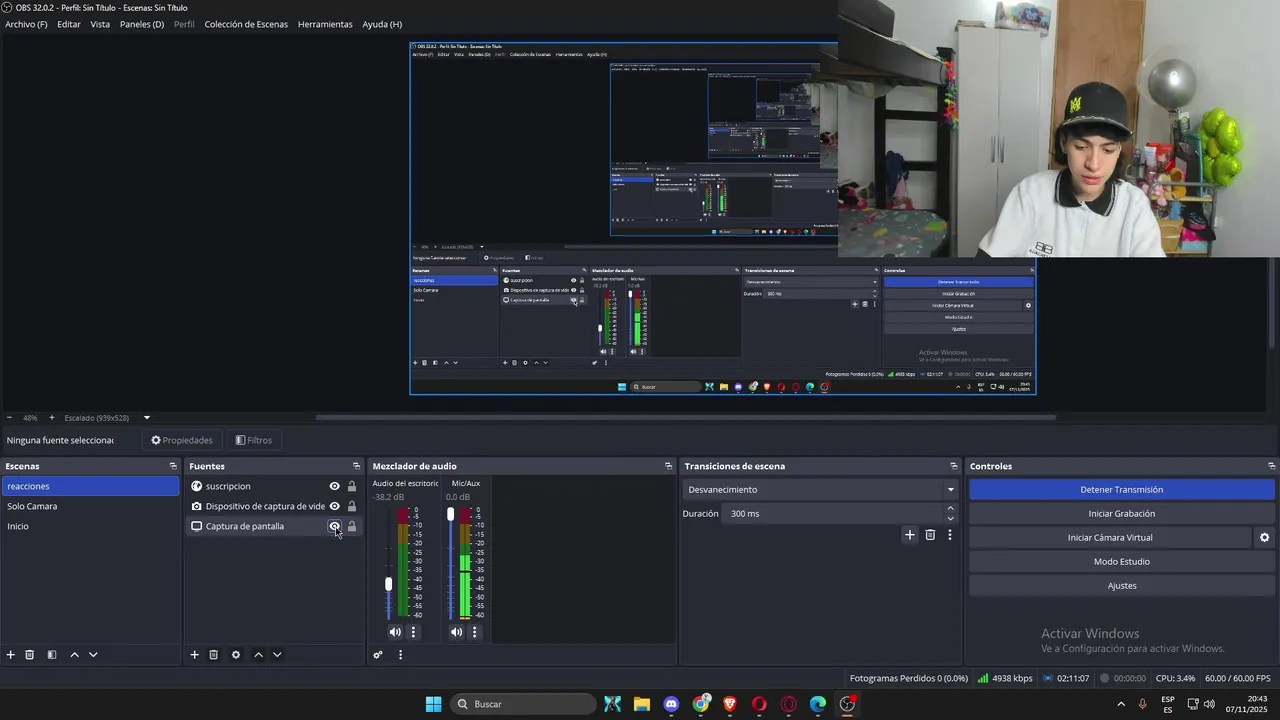This screenshot has height=720, width=1280.
Task: Select the Solo Camara scene
Action: tap(90, 506)
